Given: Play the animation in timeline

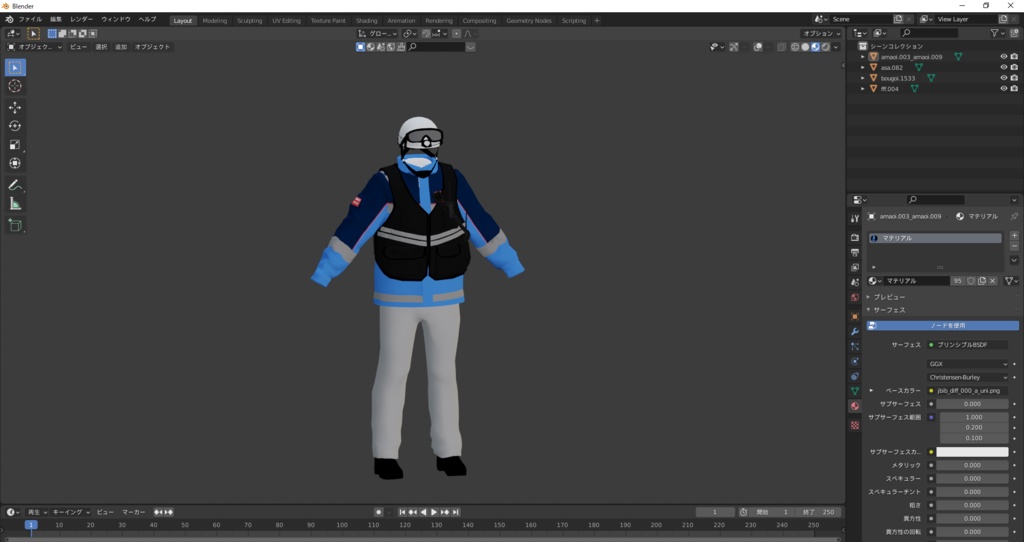Looking at the screenshot, I should click(x=434, y=513).
